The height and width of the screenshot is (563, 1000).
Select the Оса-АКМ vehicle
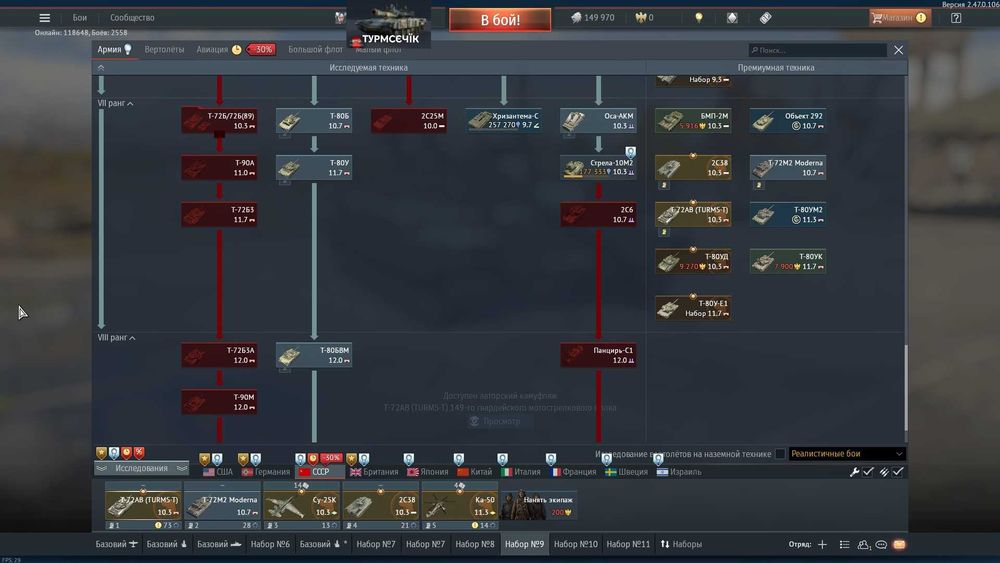(598, 121)
